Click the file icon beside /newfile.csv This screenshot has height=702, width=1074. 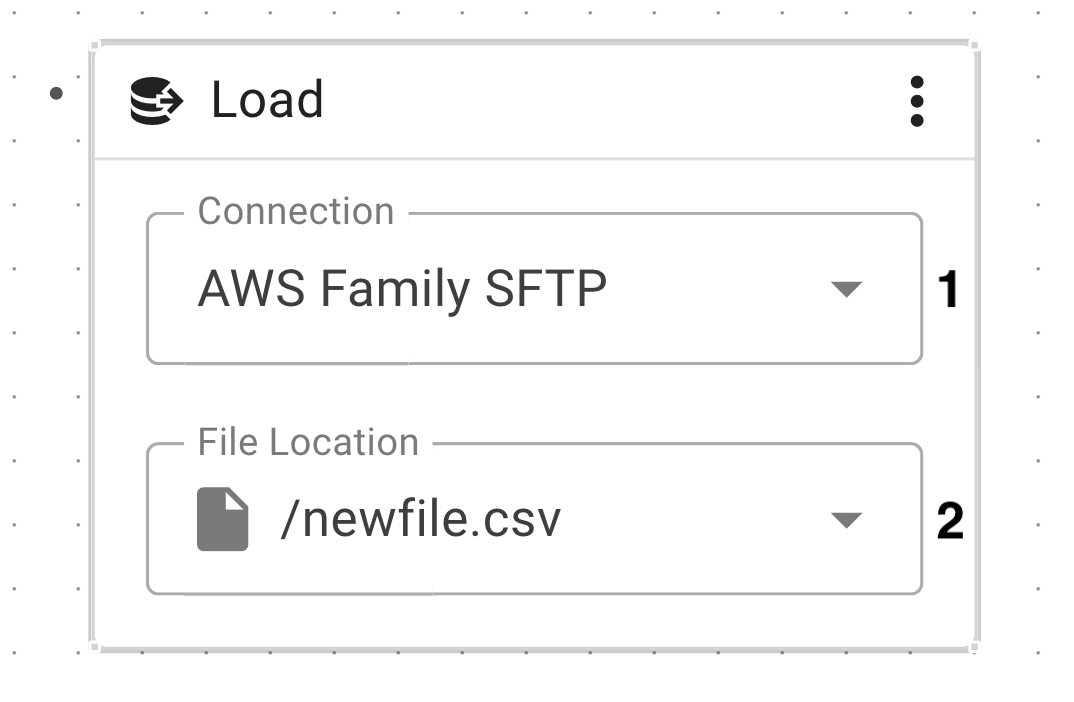click(x=222, y=520)
